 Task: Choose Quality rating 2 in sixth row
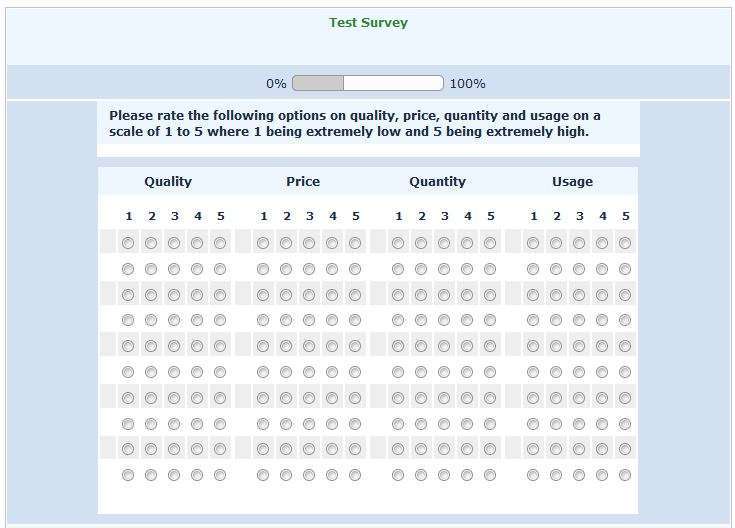click(151, 372)
